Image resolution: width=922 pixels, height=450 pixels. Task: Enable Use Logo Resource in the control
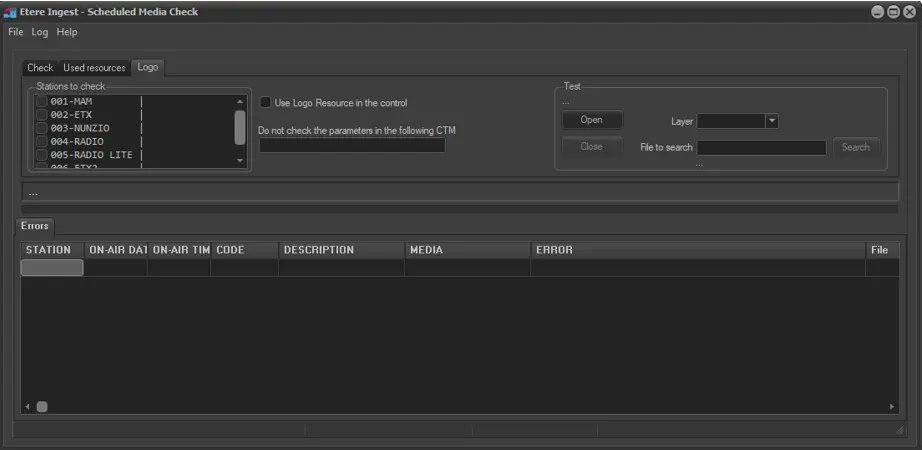(x=266, y=102)
